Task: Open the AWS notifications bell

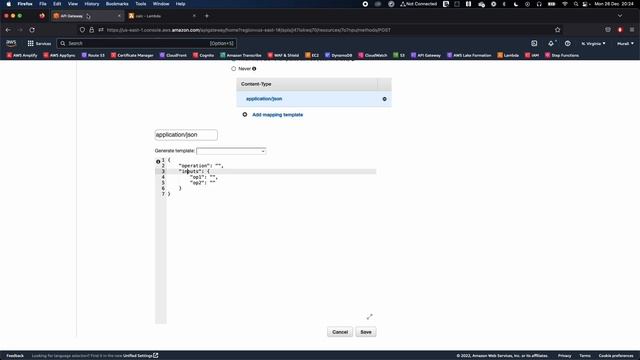Action: pos(551,43)
